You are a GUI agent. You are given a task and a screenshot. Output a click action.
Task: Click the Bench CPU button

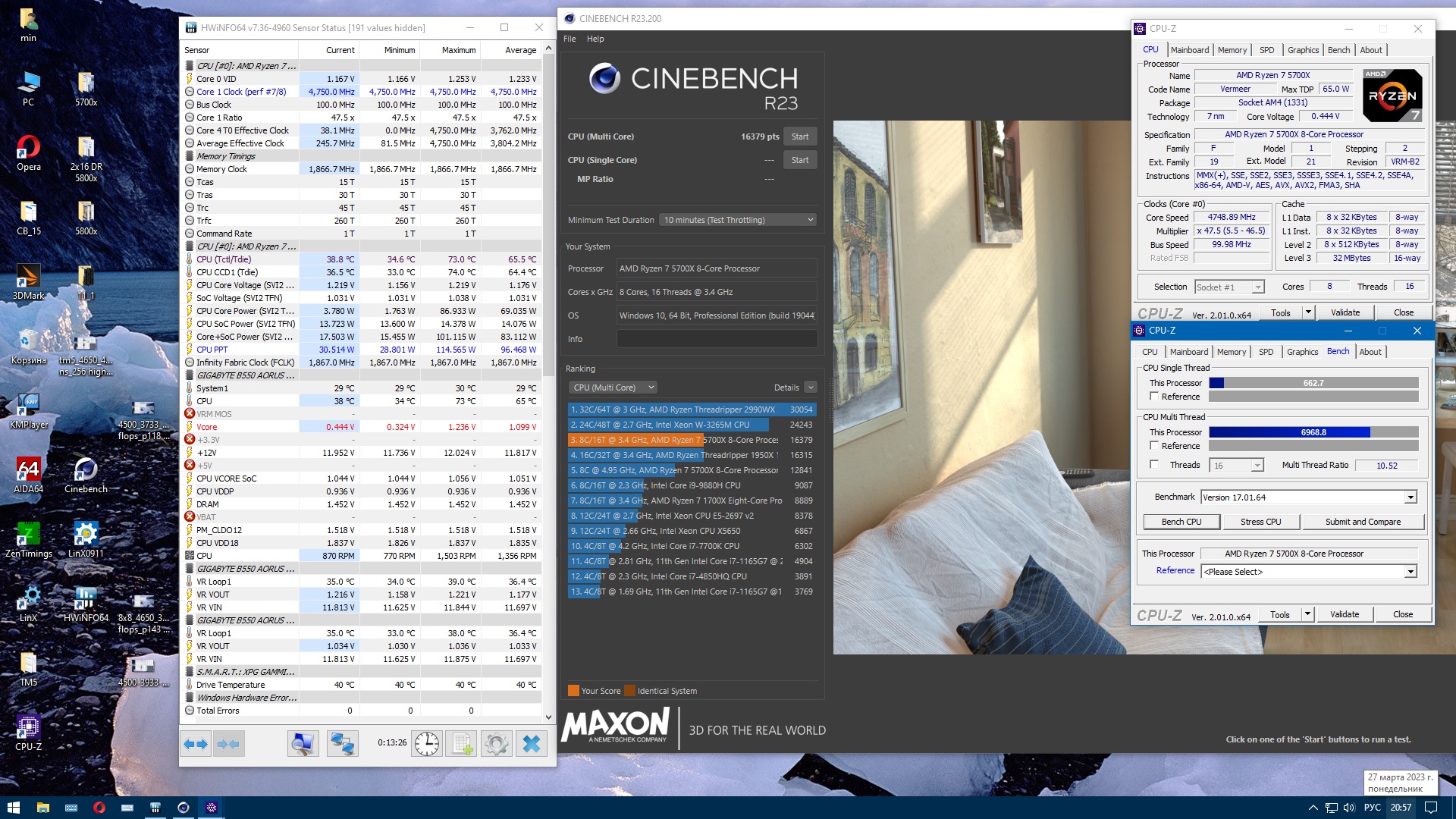(x=1181, y=522)
